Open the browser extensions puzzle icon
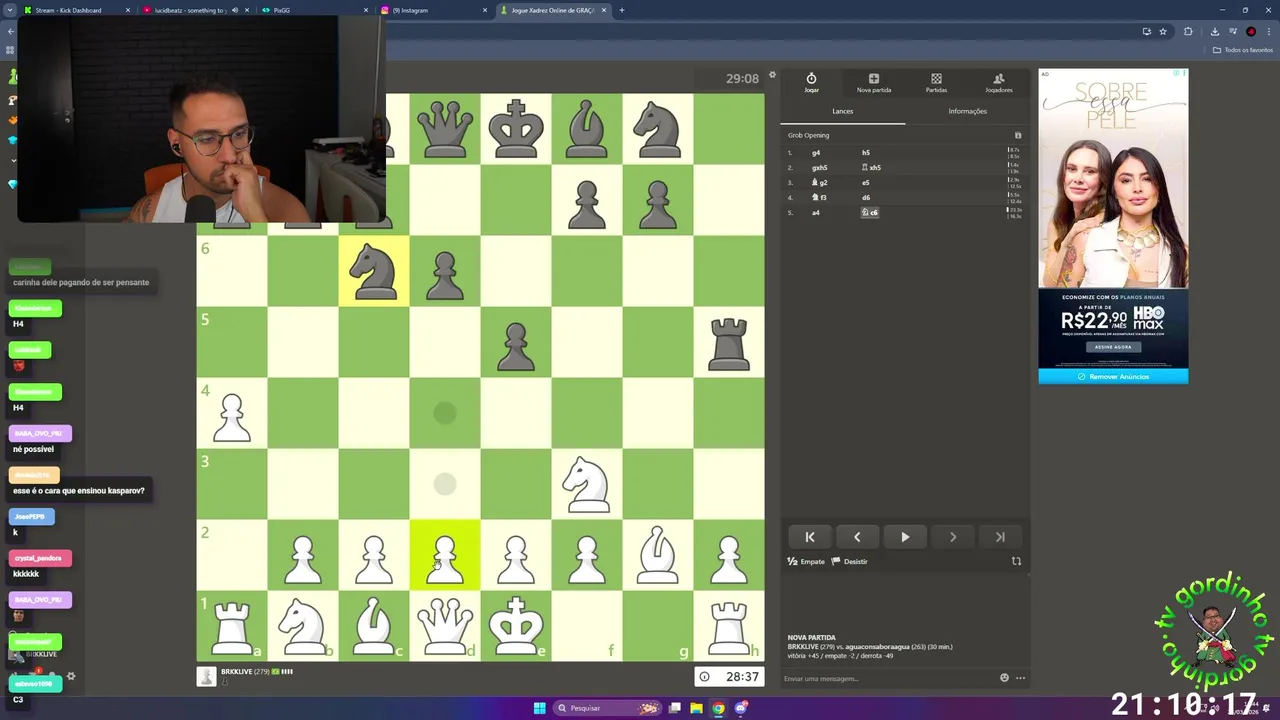The image size is (1280, 720). click(x=1188, y=31)
